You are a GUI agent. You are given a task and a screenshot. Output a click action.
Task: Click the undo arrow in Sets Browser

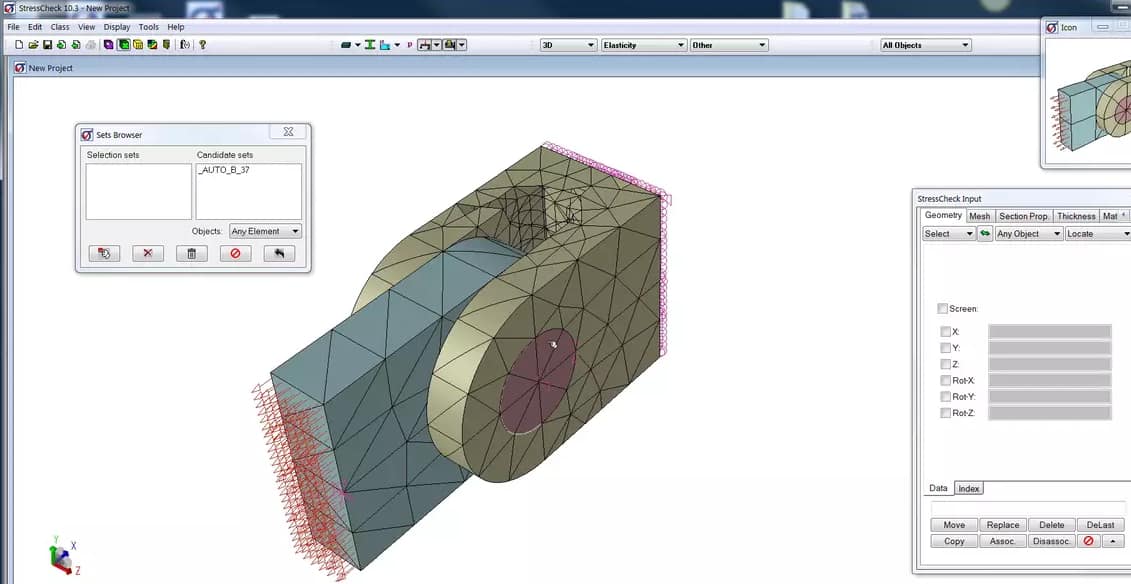(279, 254)
